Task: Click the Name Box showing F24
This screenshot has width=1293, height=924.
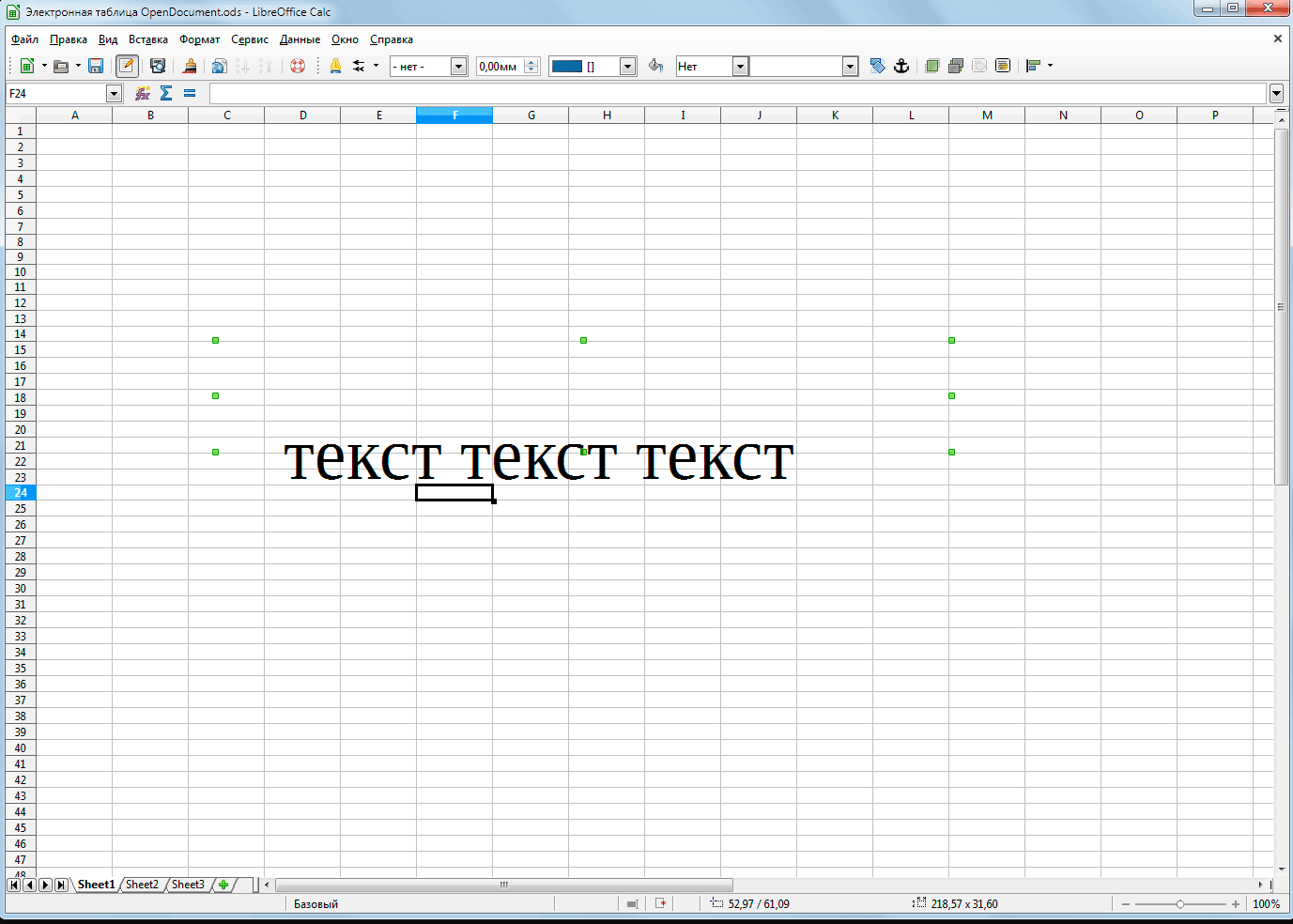Action: click(x=56, y=93)
